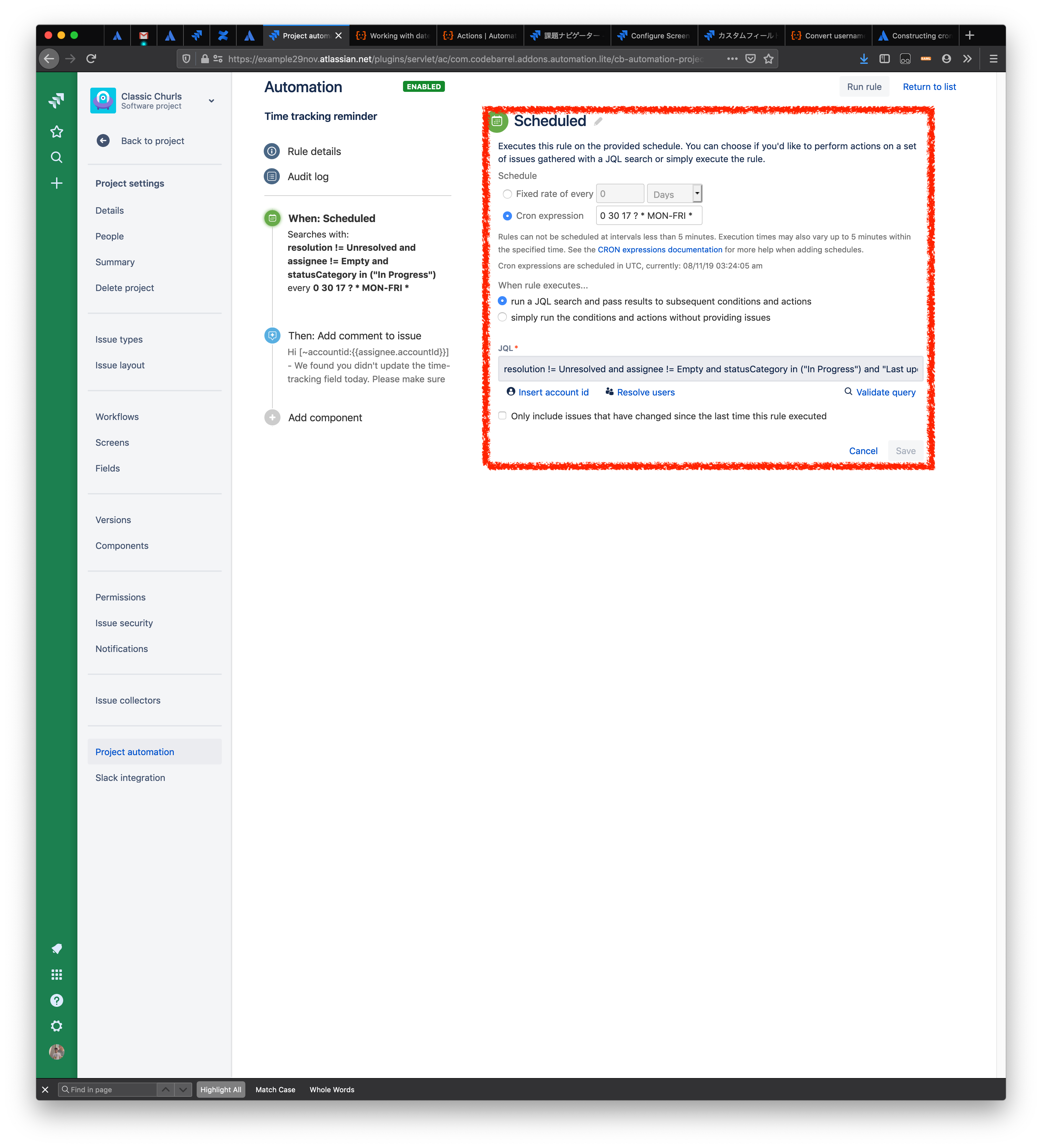Screen dimensions: 1042x1148
Task: Open Project automation in the settings sidebar
Action: click(154, 752)
